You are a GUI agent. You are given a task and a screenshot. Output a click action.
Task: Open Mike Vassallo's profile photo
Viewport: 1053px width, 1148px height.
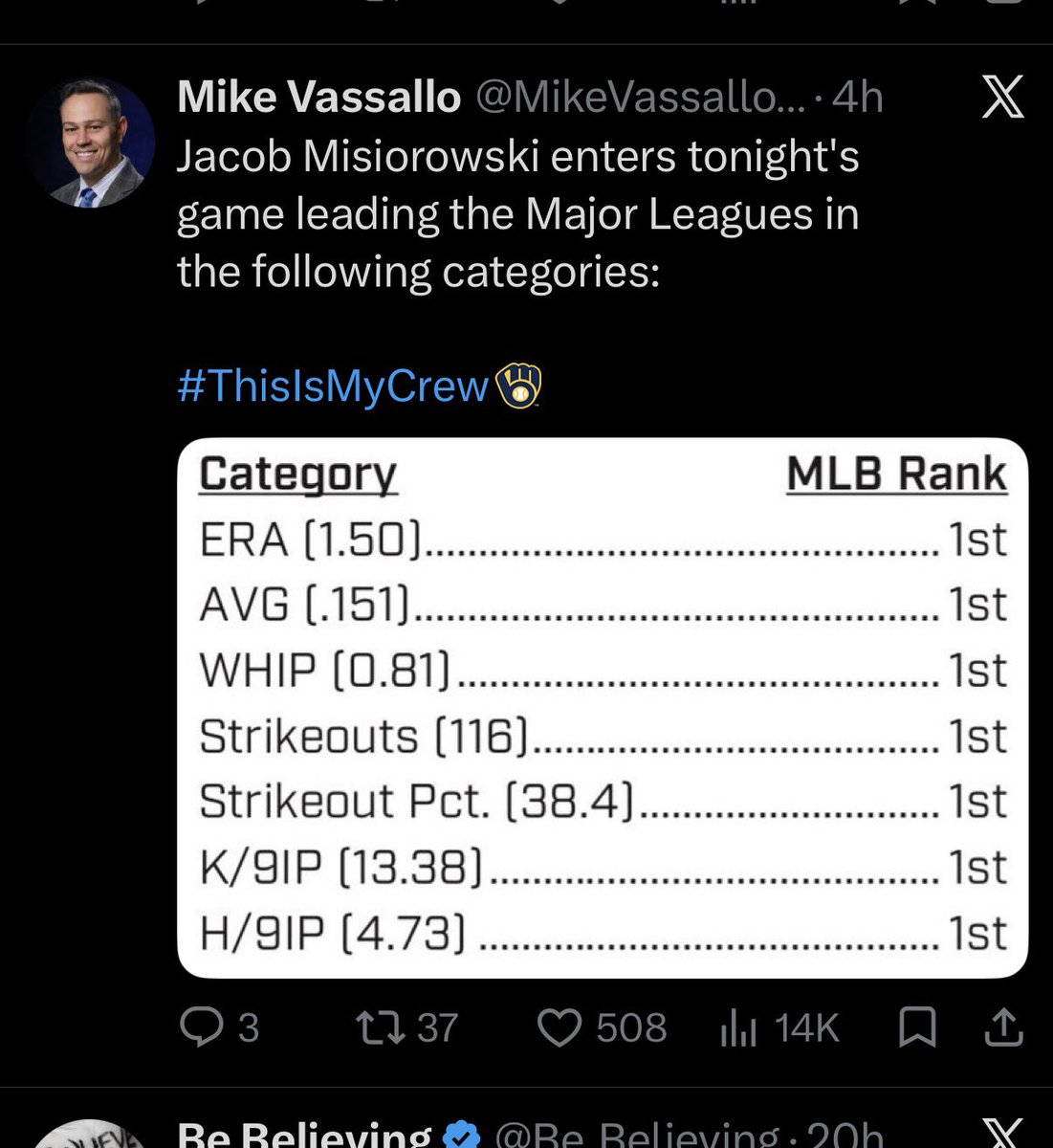[x=91, y=143]
